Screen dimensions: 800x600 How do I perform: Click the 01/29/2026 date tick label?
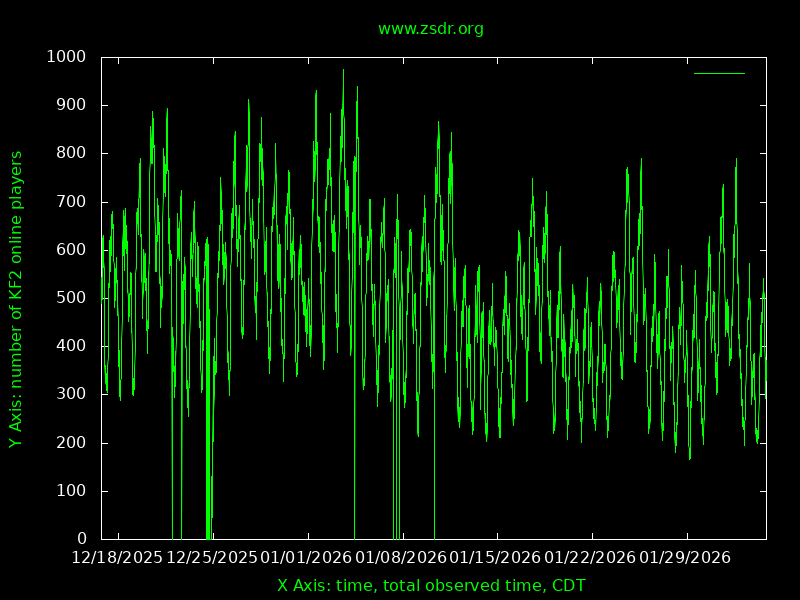(x=684, y=556)
